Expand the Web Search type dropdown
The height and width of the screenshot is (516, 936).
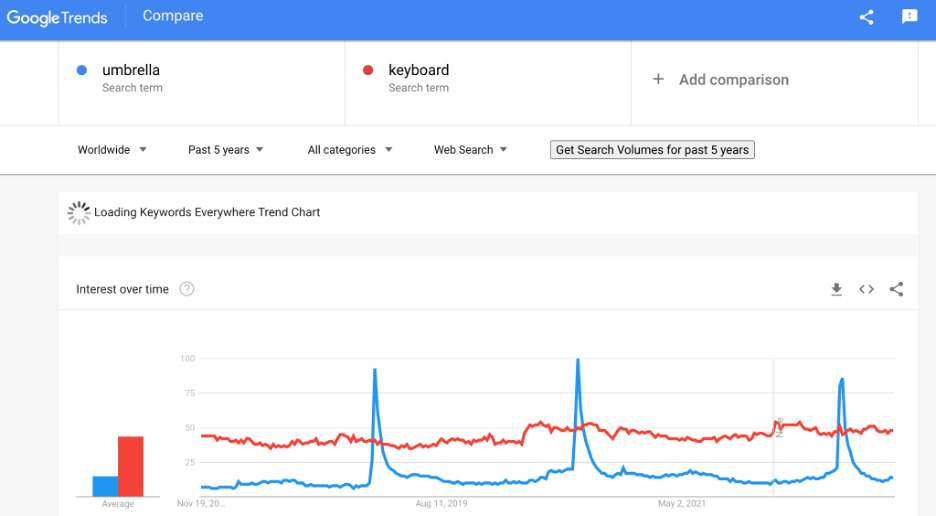(470, 150)
